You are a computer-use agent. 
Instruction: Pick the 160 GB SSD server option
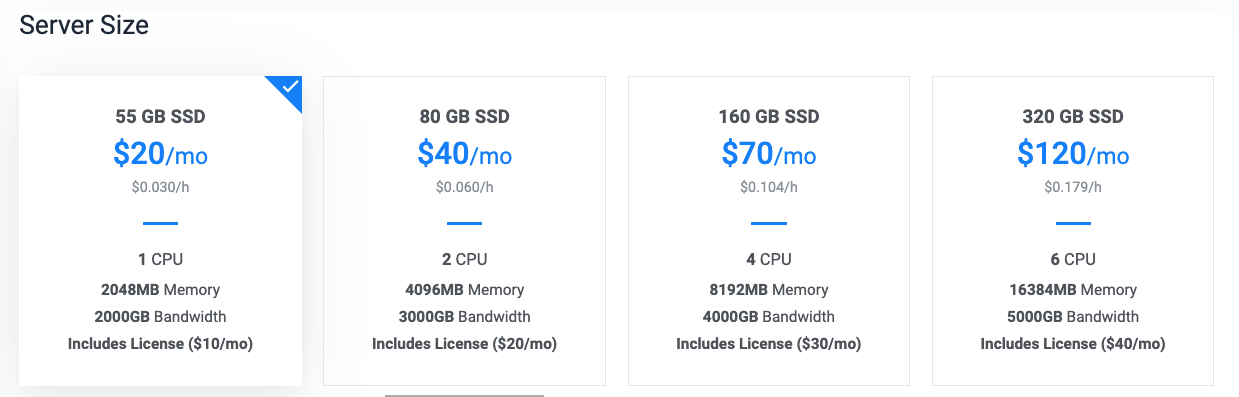pos(769,231)
